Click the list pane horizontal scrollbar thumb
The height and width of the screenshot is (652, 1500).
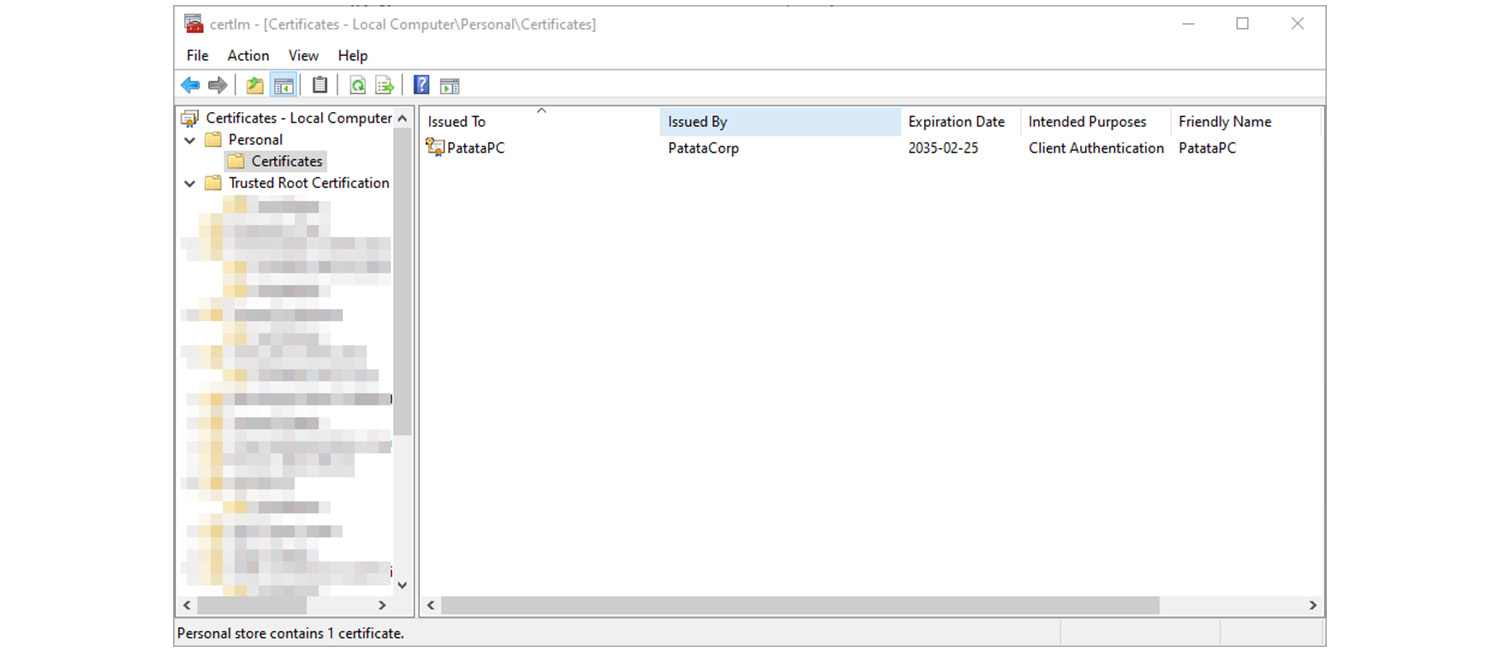(x=799, y=606)
